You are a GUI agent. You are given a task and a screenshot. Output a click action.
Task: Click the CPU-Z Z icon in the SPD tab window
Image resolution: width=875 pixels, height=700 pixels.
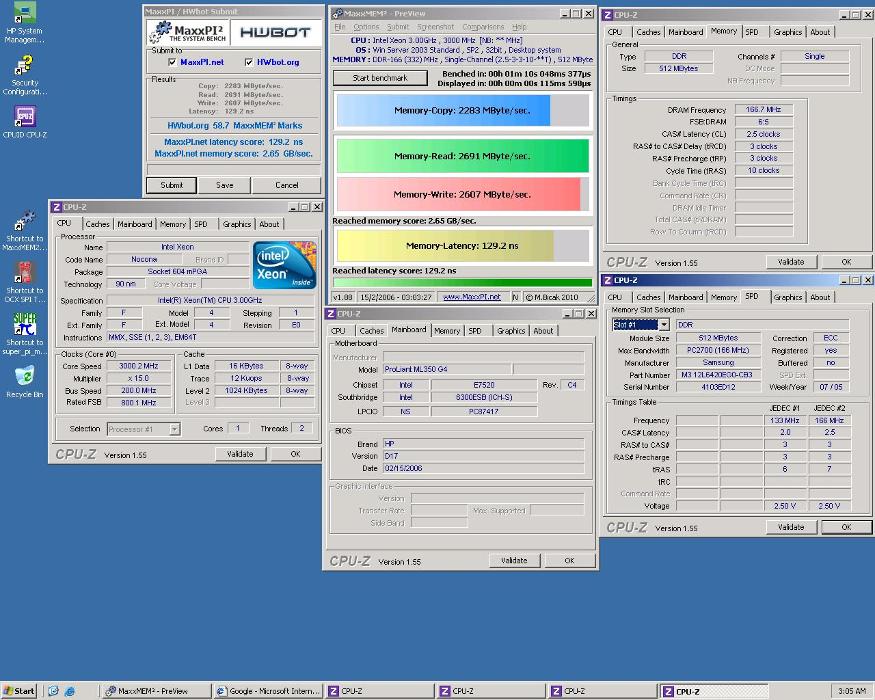point(607,280)
